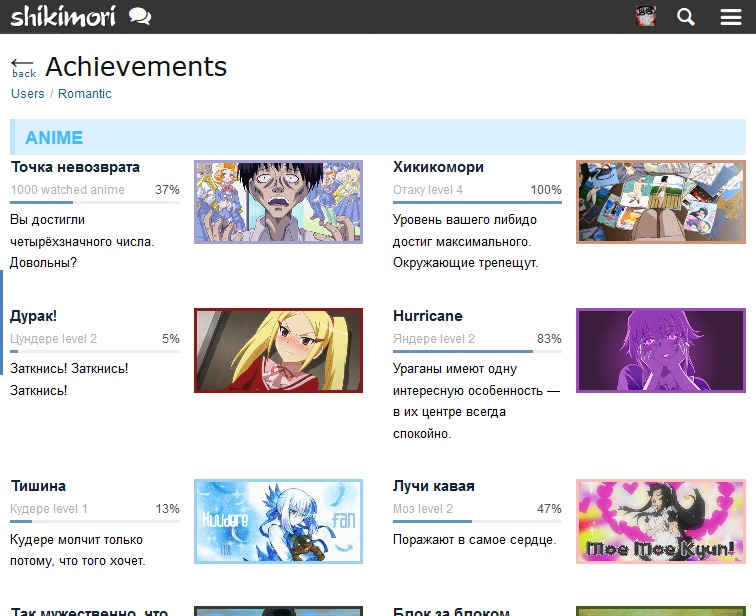This screenshot has width=756, height=616.
Task: Click the Хикикомори achievement title
Action: tap(438, 167)
